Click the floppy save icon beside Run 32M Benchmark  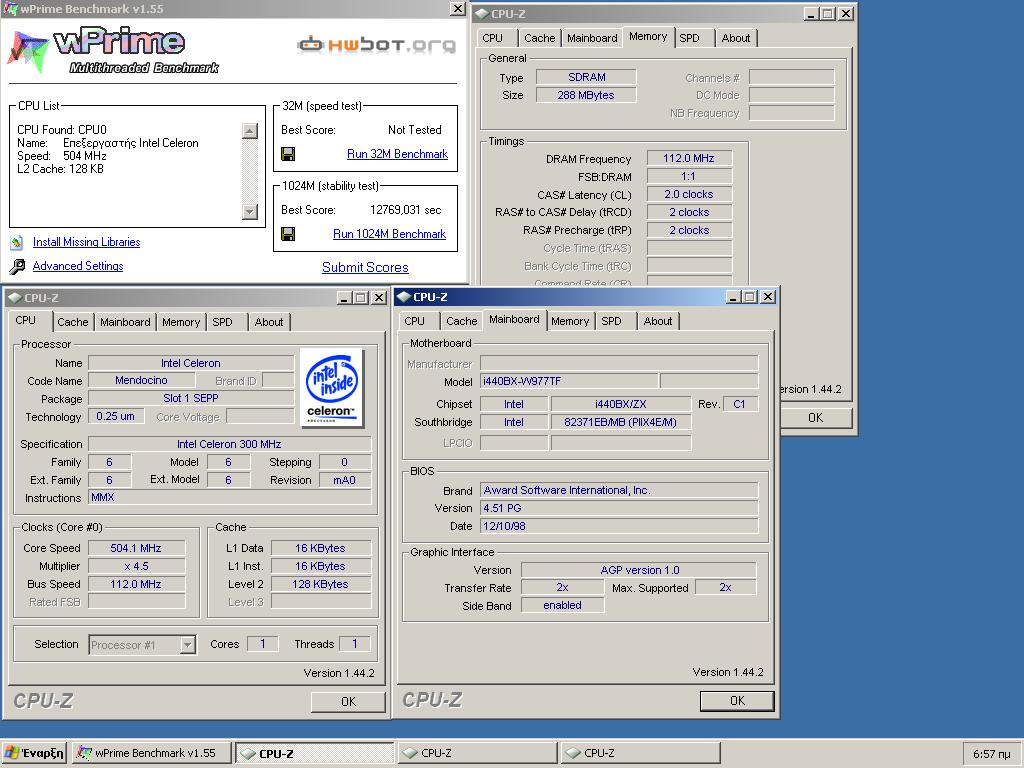tap(287, 154)
